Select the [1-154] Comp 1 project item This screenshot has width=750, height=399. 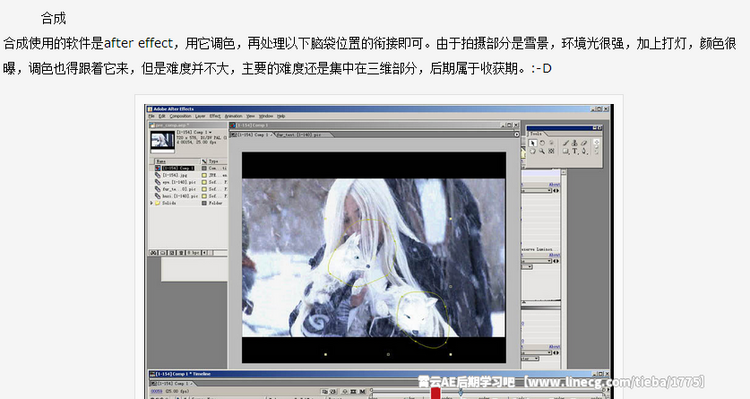point(178,168)
